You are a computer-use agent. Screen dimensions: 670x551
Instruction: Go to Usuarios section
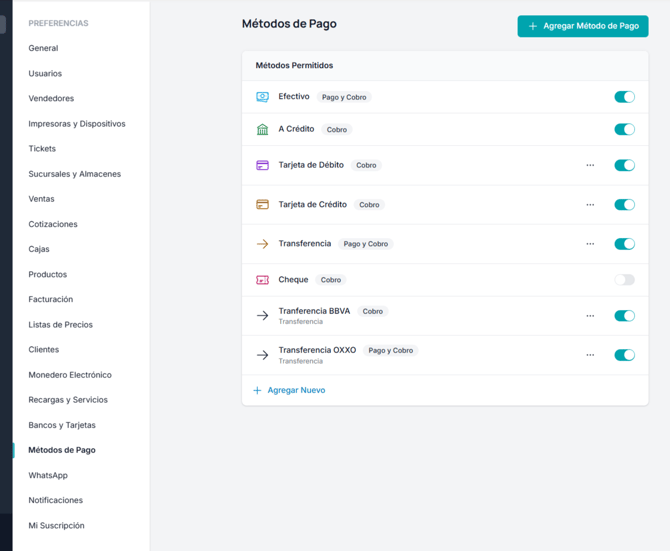[45, 73]
